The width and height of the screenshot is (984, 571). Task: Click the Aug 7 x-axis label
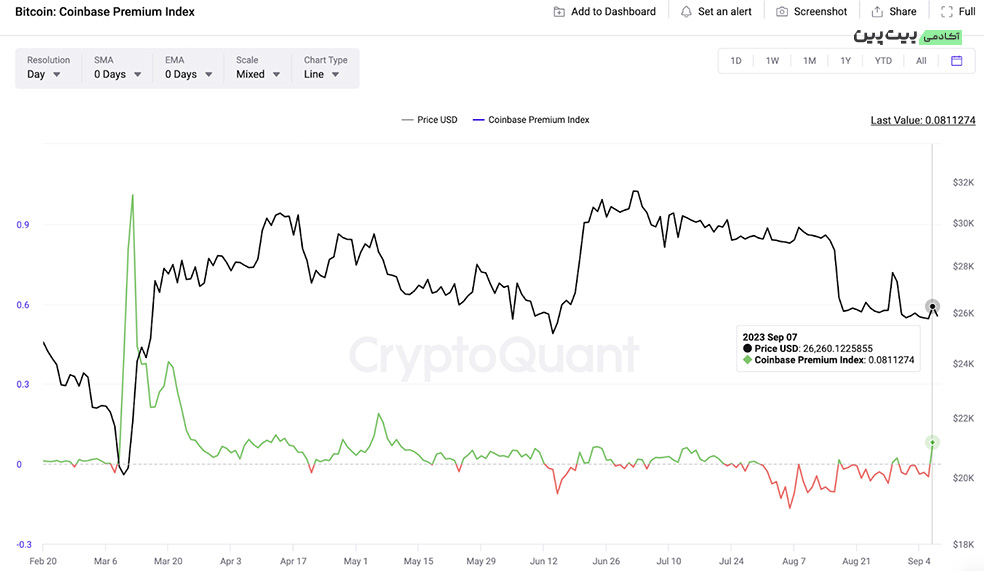(794, 561)
